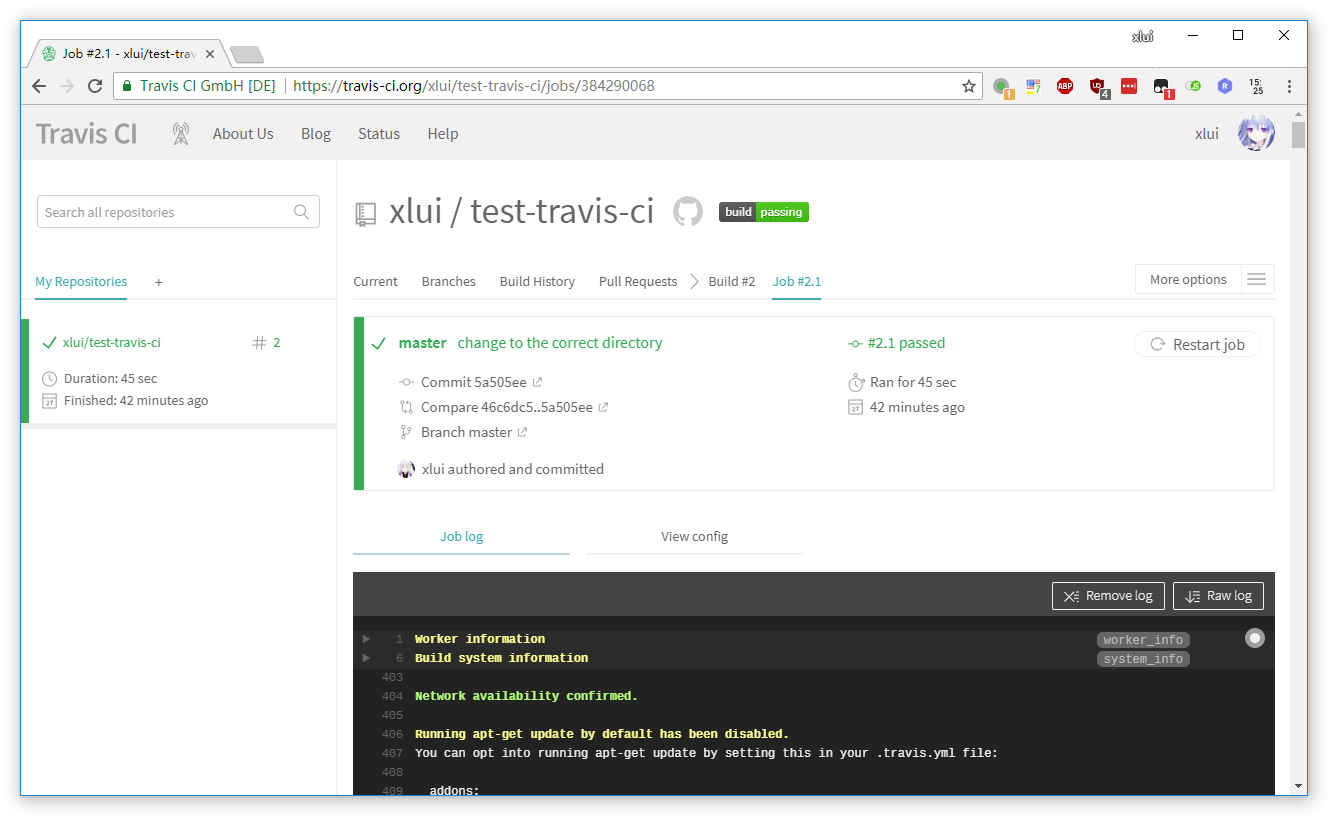Open the Help nav item

click(443, 134)
